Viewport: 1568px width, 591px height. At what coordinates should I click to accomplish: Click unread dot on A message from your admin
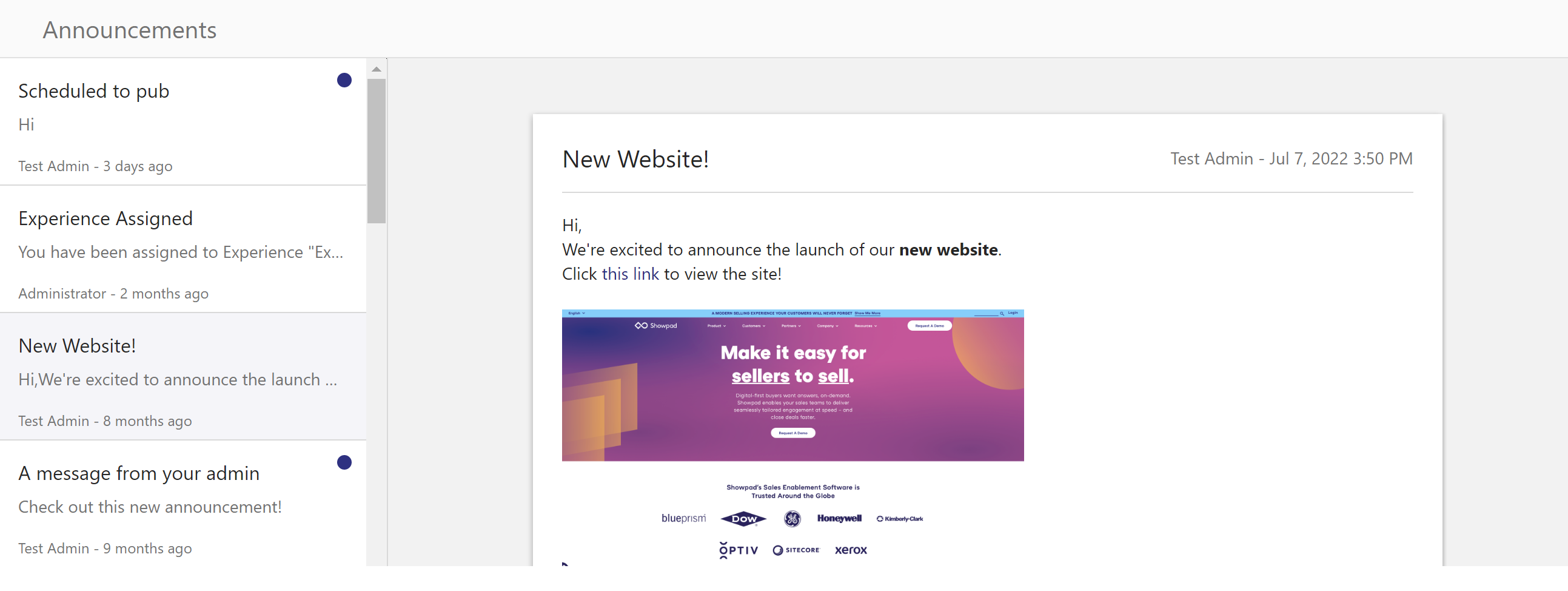(x=344, y=462)
